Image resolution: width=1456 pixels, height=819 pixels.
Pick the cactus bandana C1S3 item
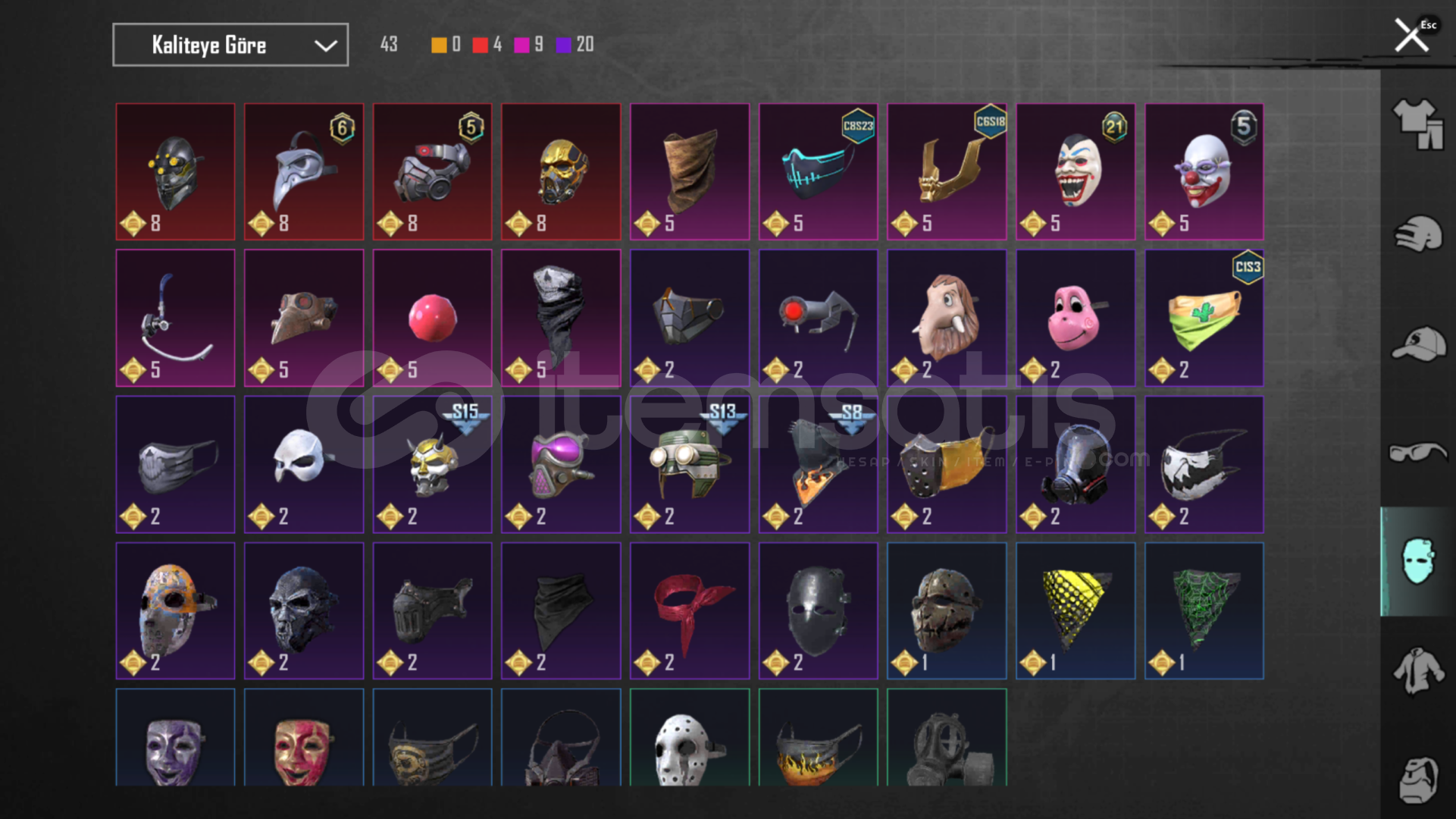(x=1204, y=318)
